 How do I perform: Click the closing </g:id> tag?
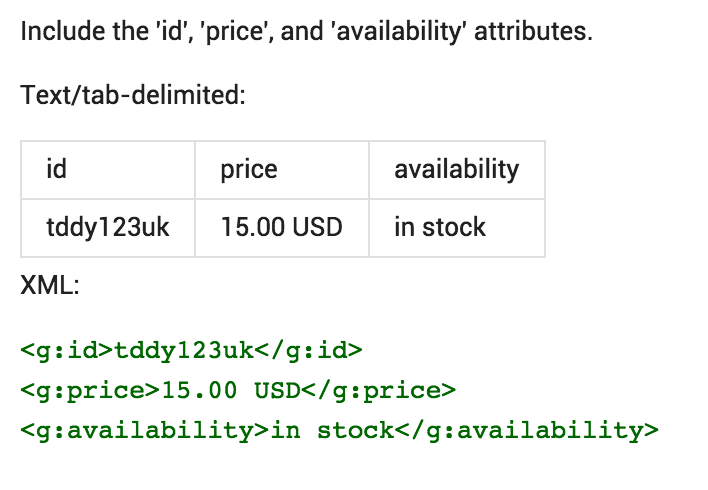pyautogui.click(x=308, y=350)
